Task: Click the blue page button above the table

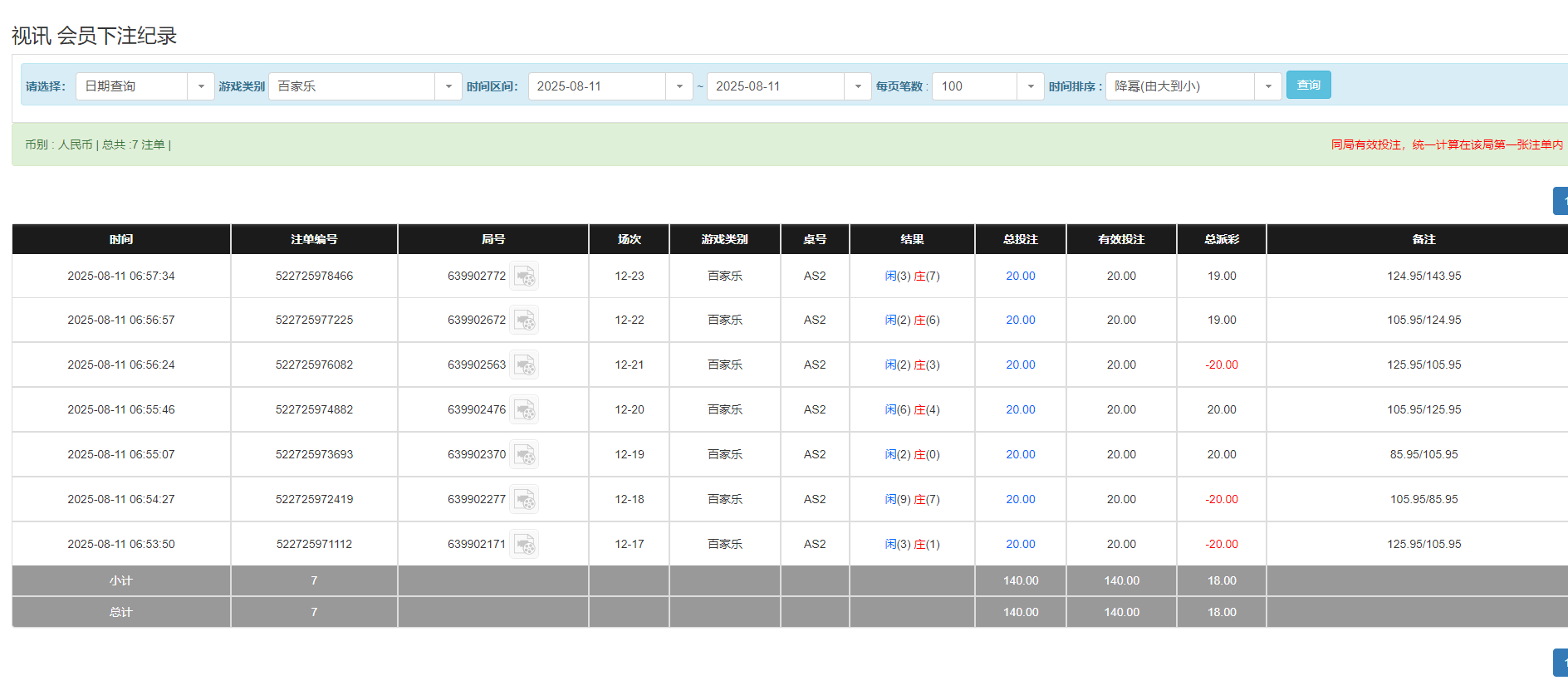Action: [1561, 201]
